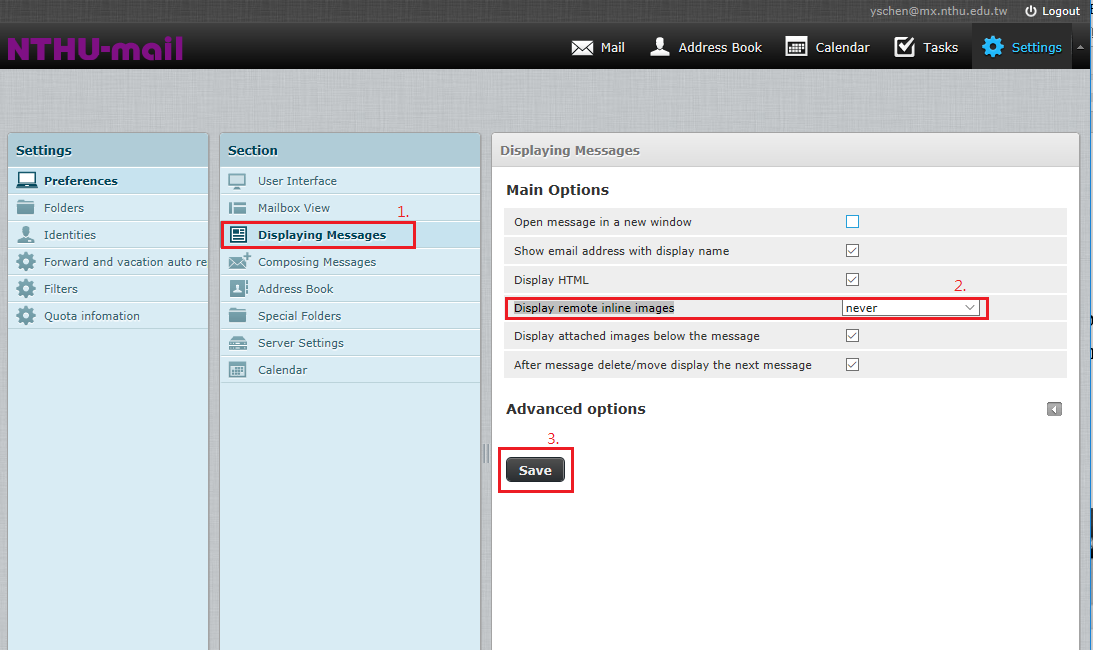Viewport: 1093px width, 650px height.
Task: Click the Tasks checkmark icon
Action: click(905, 47)
